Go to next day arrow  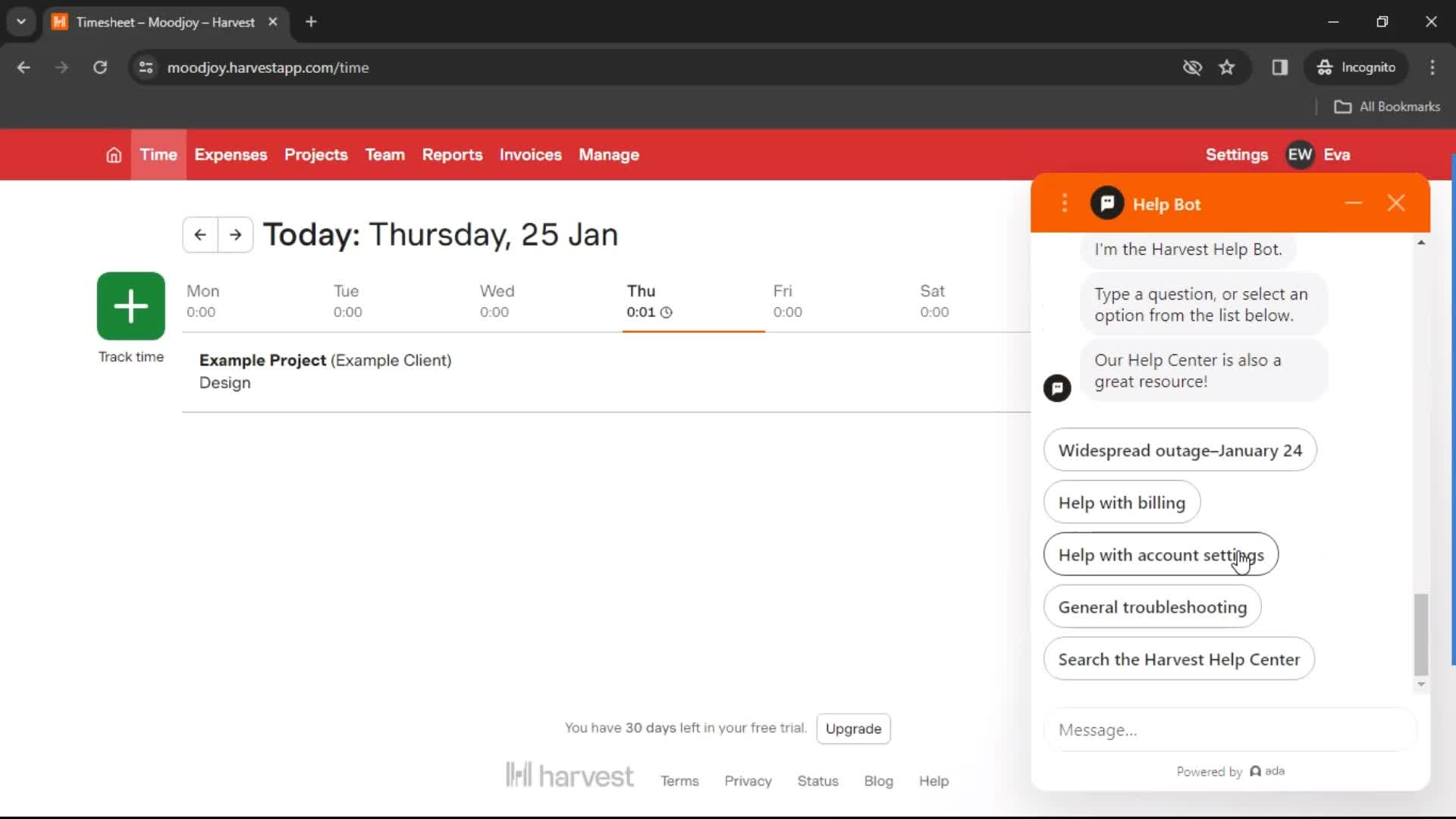[236, 234]
